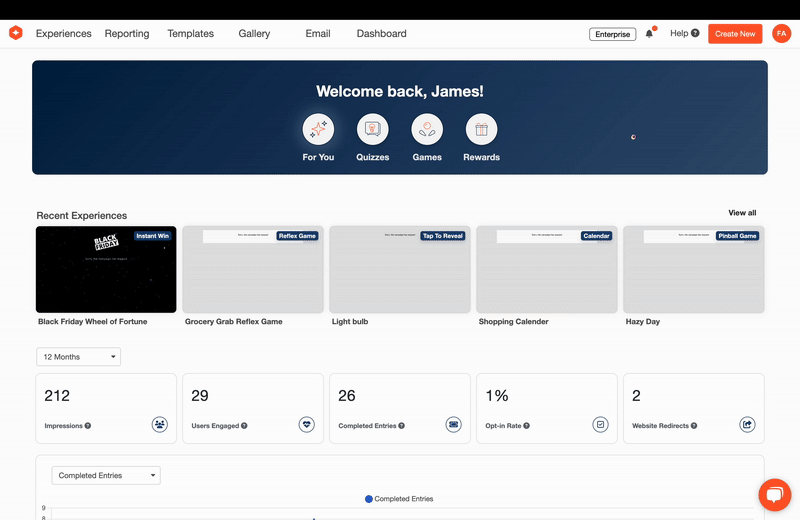Choose the Games category icon

pos(427,129)
